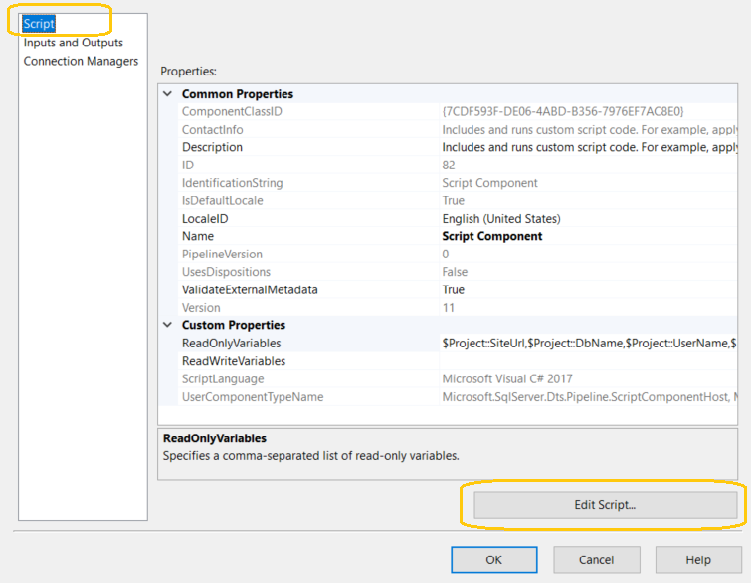
Task: Click the Edit Script button
Action: click(604, 505)
